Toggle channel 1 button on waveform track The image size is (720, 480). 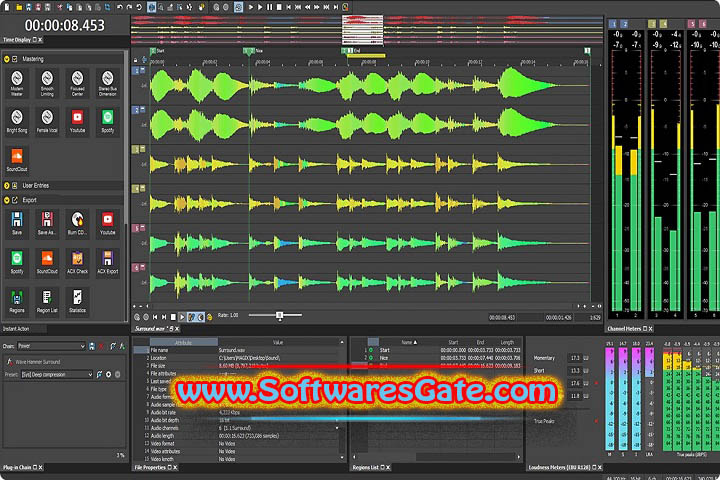pos(136,70)
